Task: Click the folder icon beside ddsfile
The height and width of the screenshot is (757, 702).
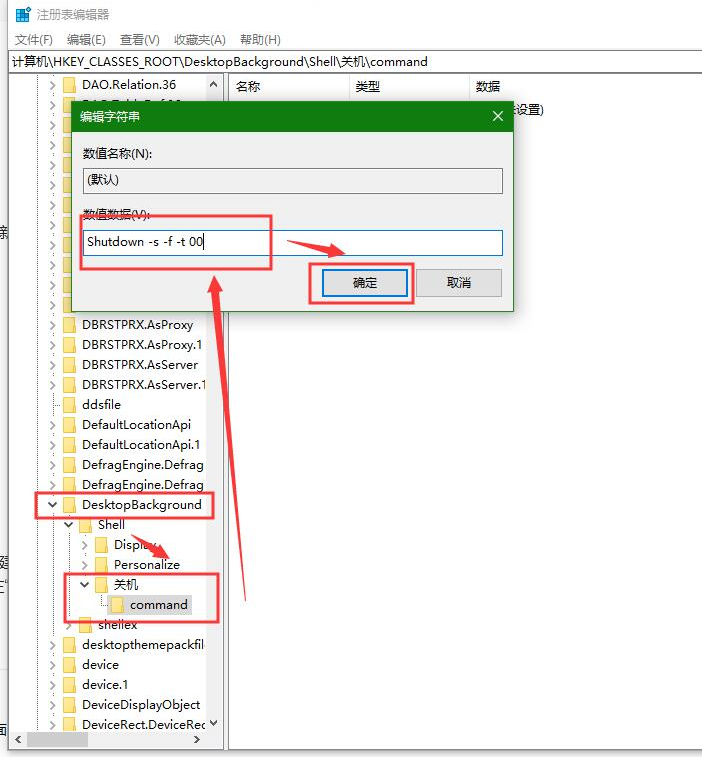Action: pyautogui.click(x=69, y=405)
